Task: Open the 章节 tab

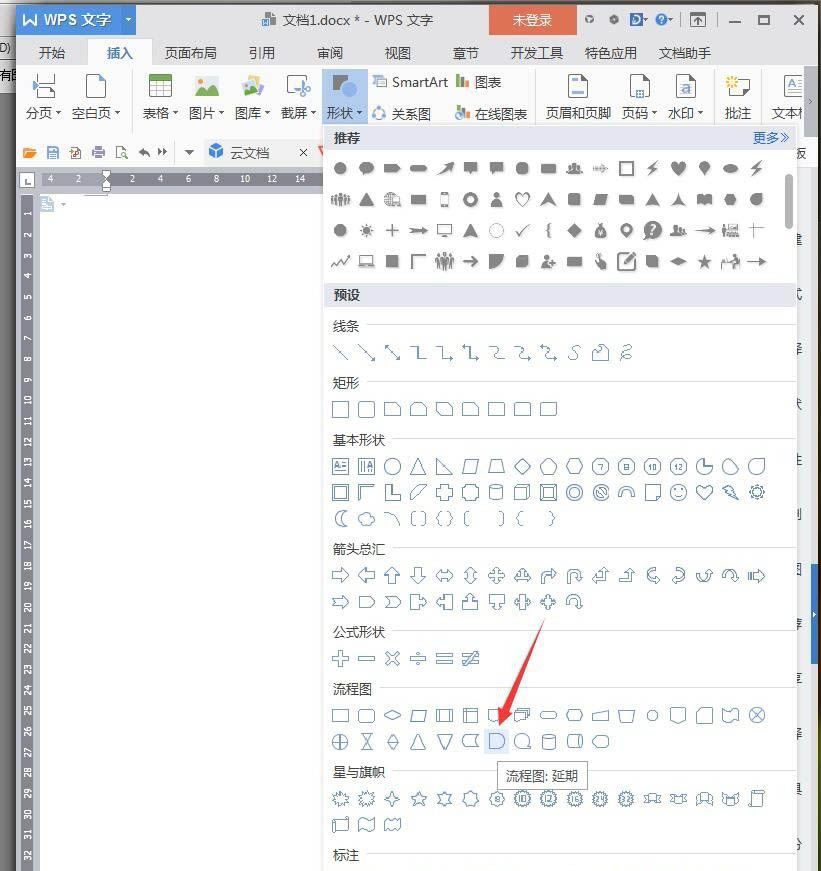Action: pos(465,53)
